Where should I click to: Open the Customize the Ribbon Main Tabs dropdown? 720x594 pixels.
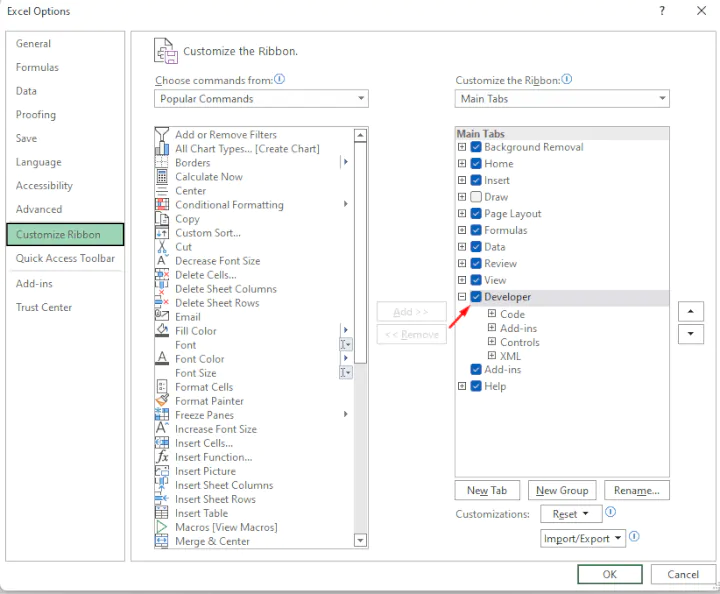[562, 99]
